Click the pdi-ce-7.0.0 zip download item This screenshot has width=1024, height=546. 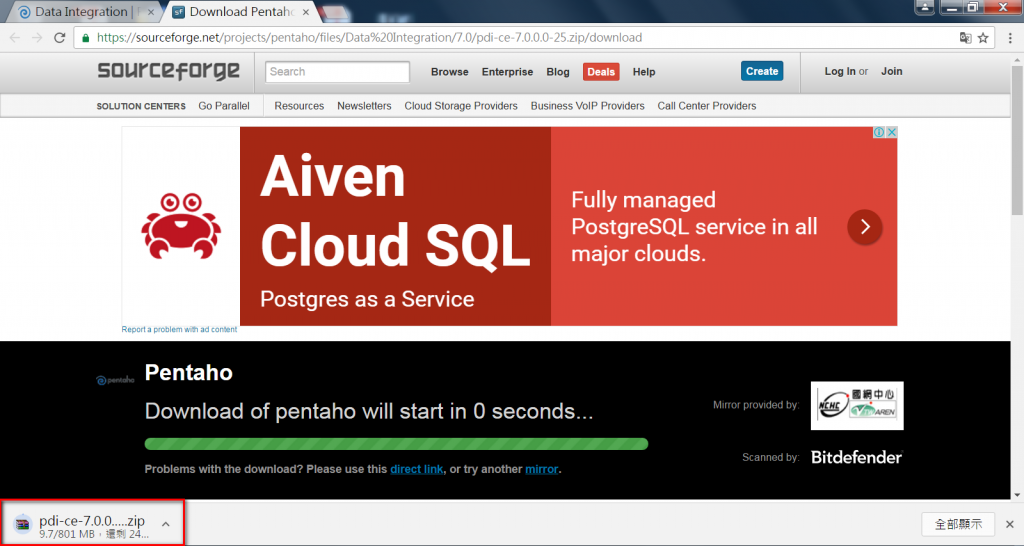pyautogui.click(x=92, y=524)
